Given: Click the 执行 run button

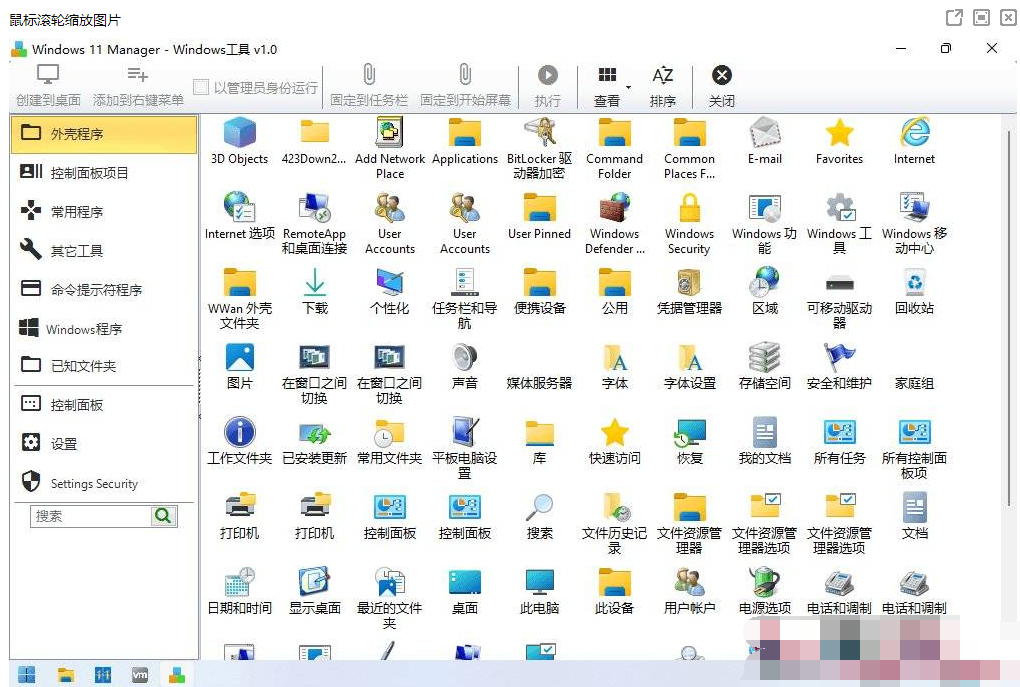Looking at the screenshot, I should 548,85.
